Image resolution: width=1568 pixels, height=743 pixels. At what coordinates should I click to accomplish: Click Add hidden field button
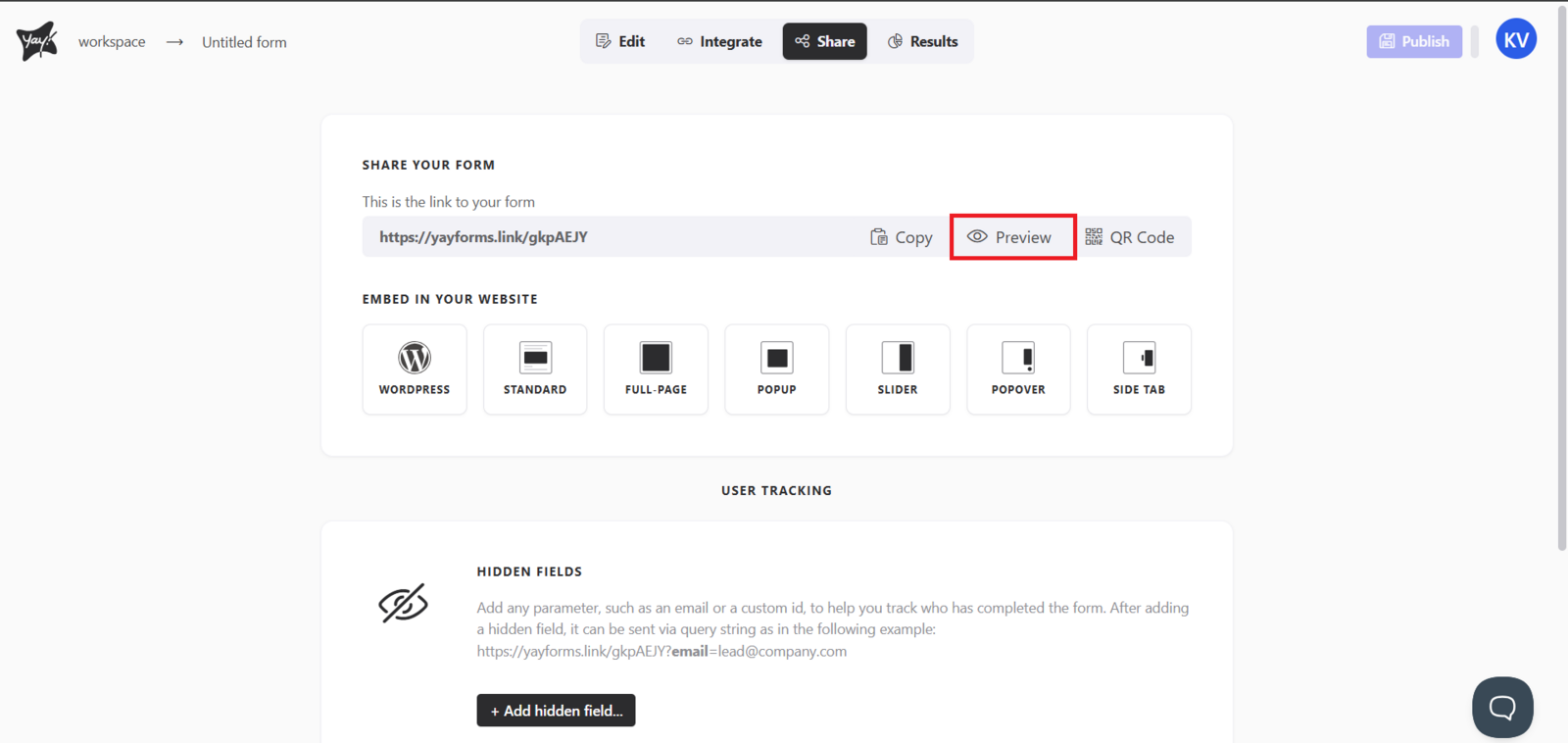[556, 711]
